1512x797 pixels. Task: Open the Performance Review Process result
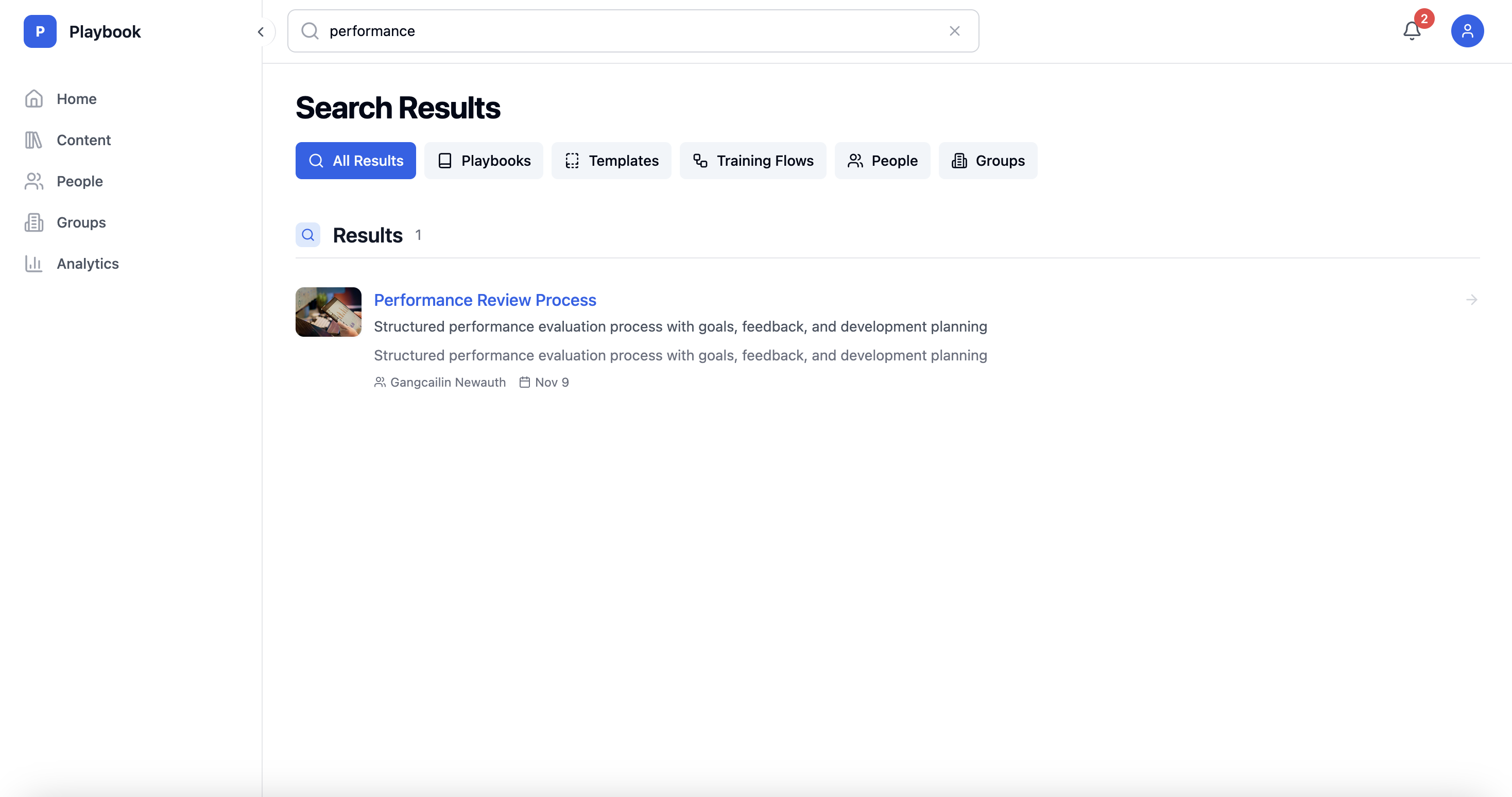pos(485,300)
